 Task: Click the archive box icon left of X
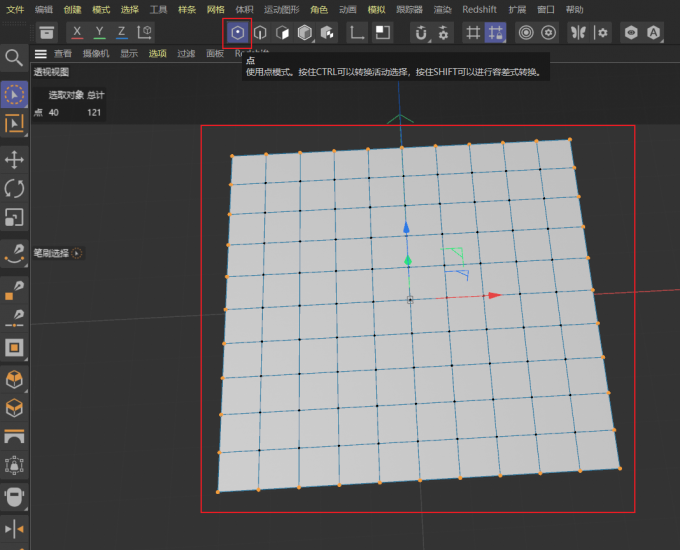pos(46,33)
